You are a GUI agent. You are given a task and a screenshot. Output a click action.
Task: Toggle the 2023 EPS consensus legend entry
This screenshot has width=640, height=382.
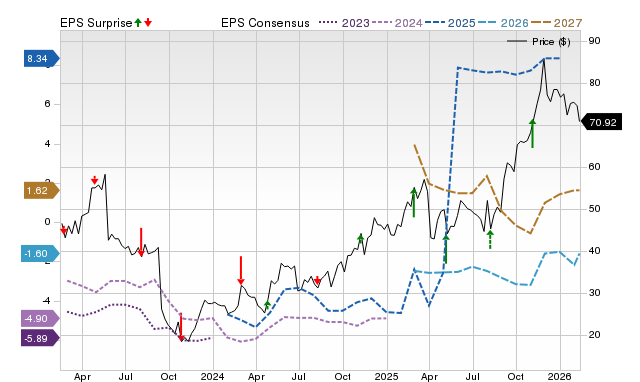pyautogui.click(x=344, y=23)
